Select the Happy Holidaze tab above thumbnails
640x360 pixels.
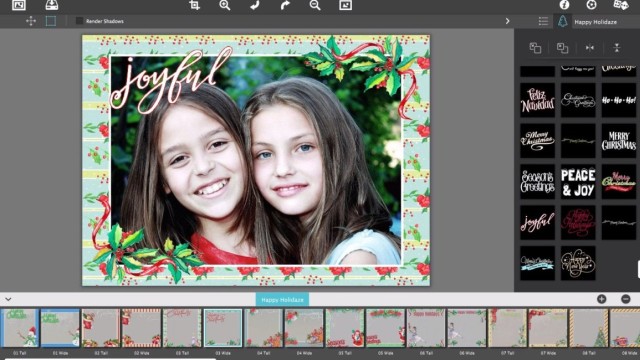[282, 300]
